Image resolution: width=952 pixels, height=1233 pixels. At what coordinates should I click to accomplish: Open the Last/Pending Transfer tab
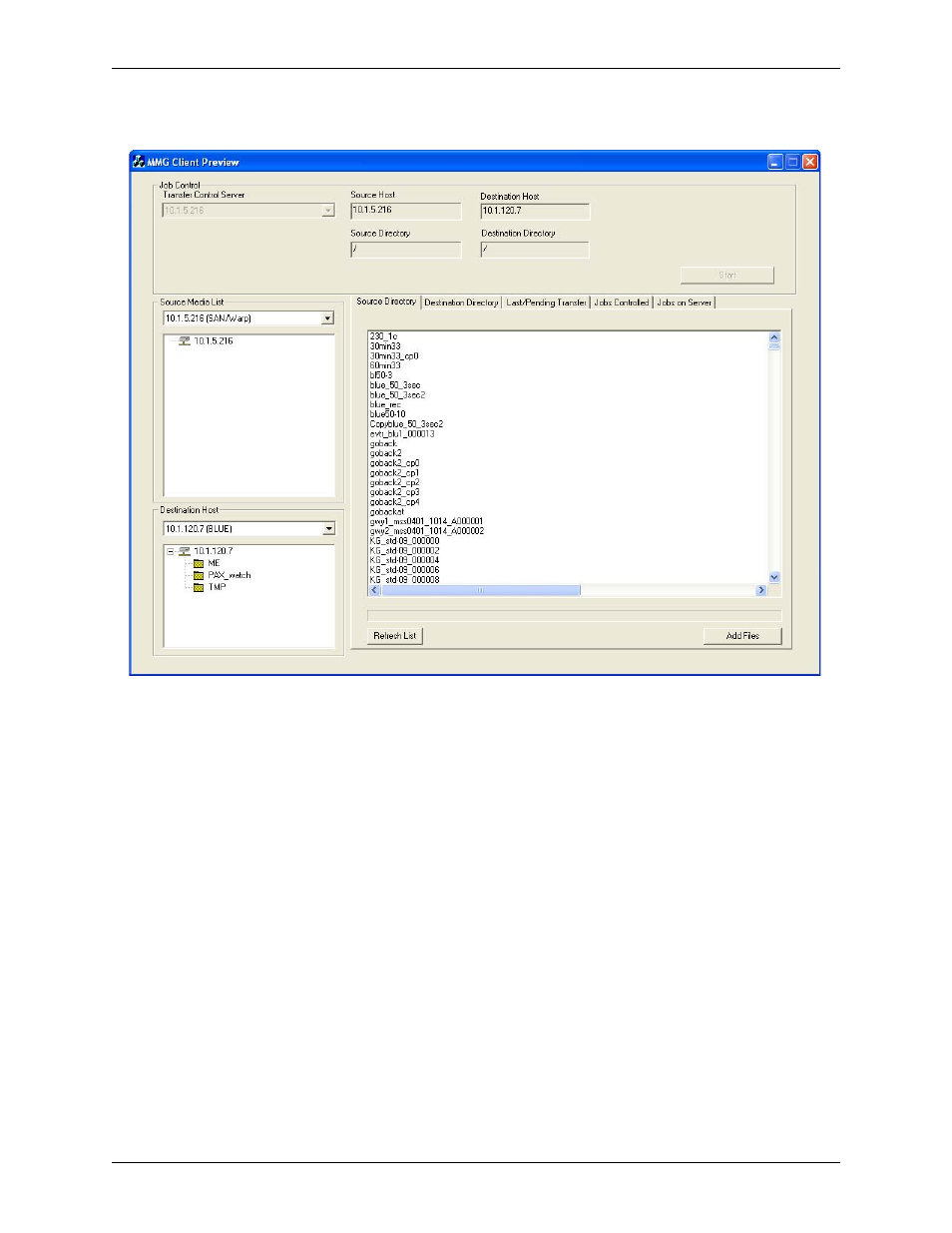(546, 303)
